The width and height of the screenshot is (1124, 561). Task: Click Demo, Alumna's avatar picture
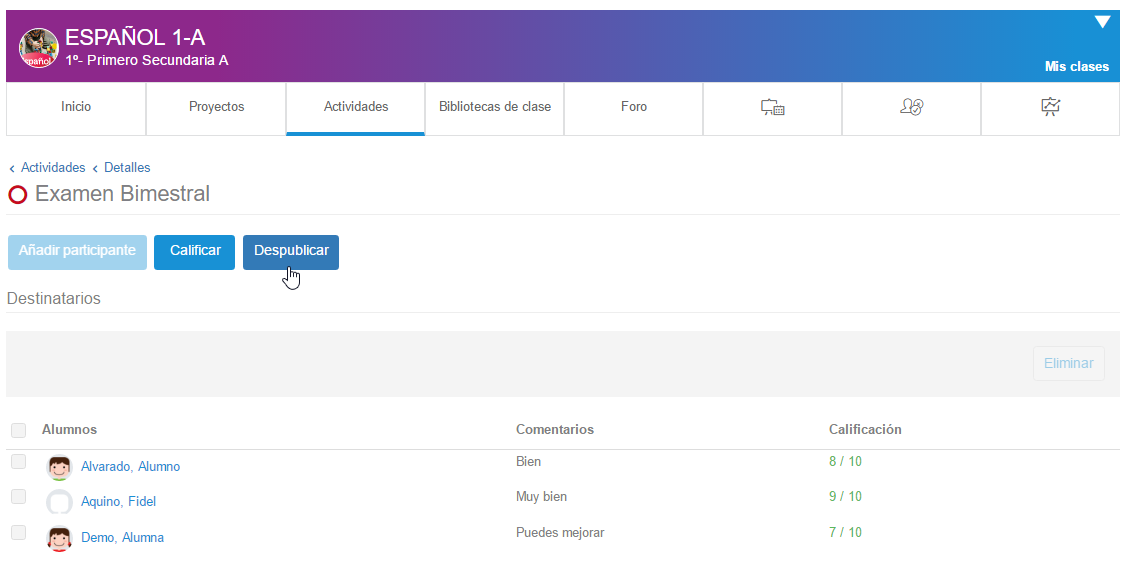point(60,538)
